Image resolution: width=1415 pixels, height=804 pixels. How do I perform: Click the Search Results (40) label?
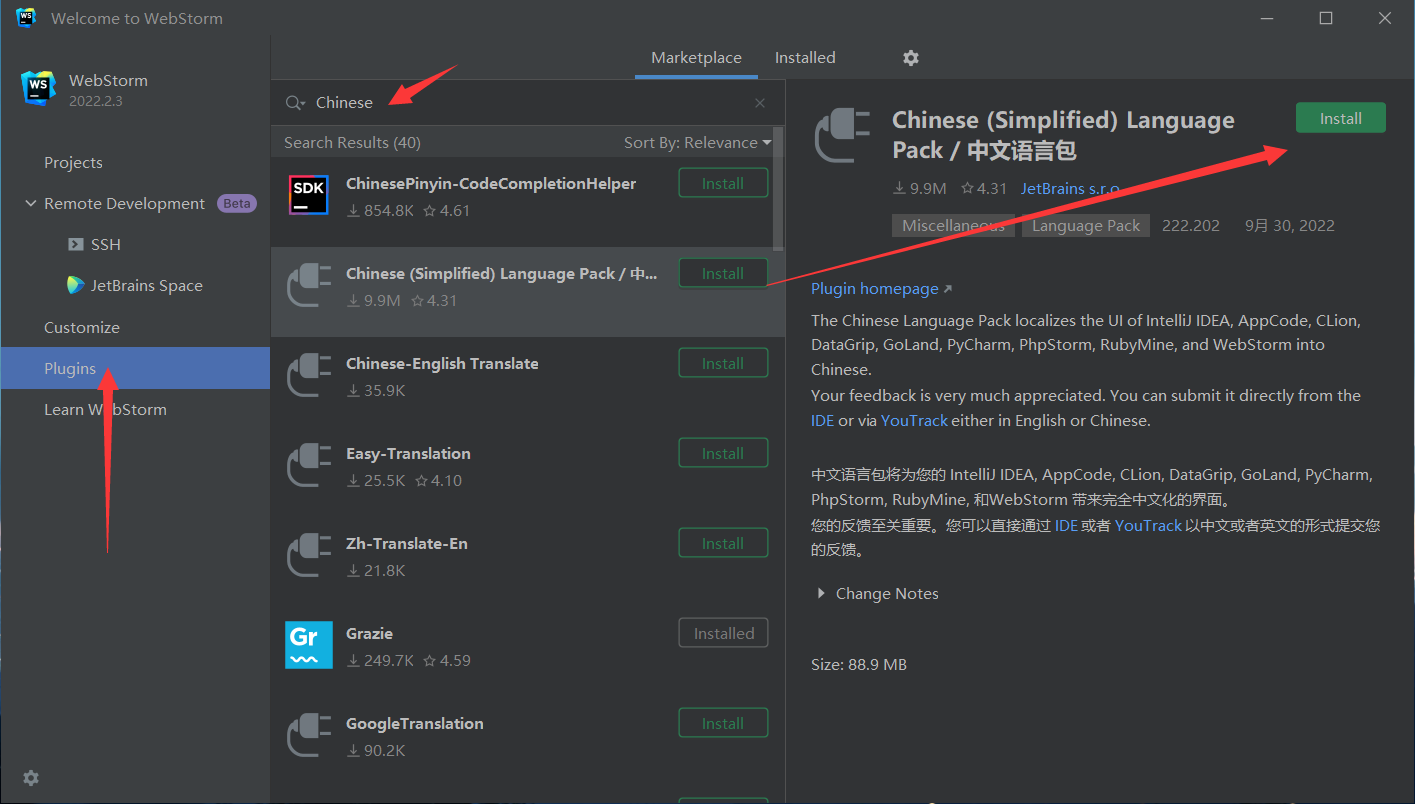click(x=352, y=142)
